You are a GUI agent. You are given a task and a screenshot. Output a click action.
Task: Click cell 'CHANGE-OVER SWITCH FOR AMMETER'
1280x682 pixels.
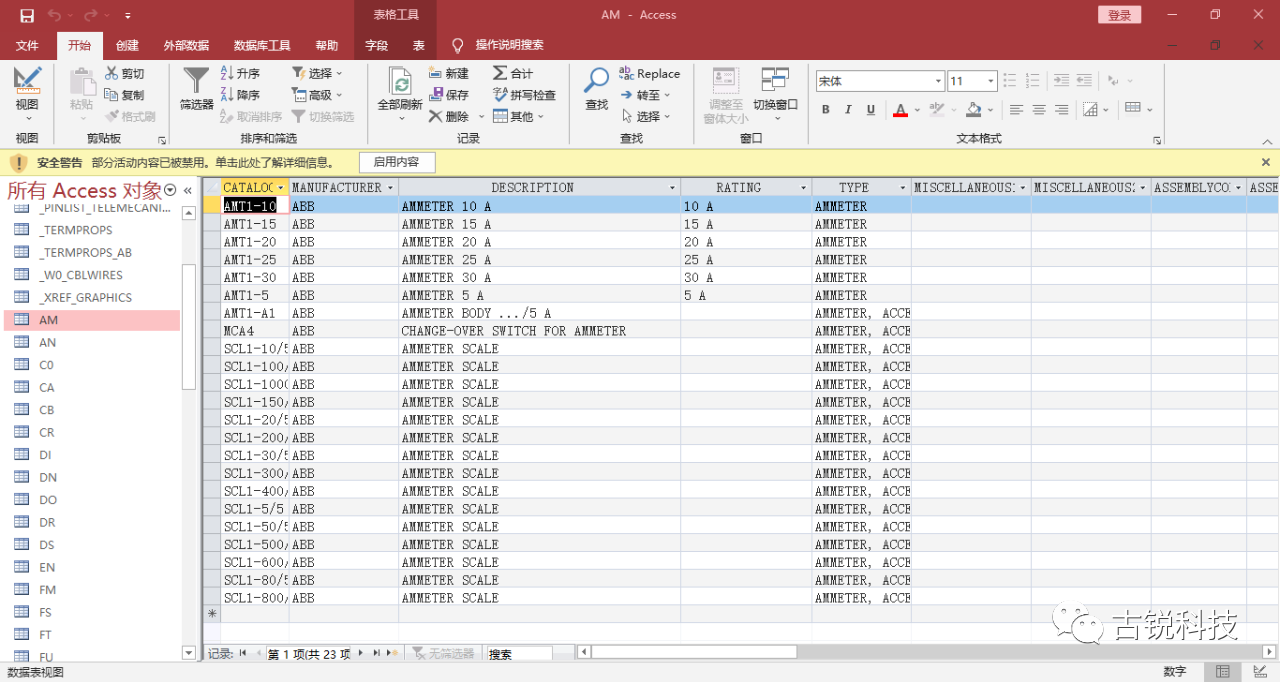click(x=539, y=331)
